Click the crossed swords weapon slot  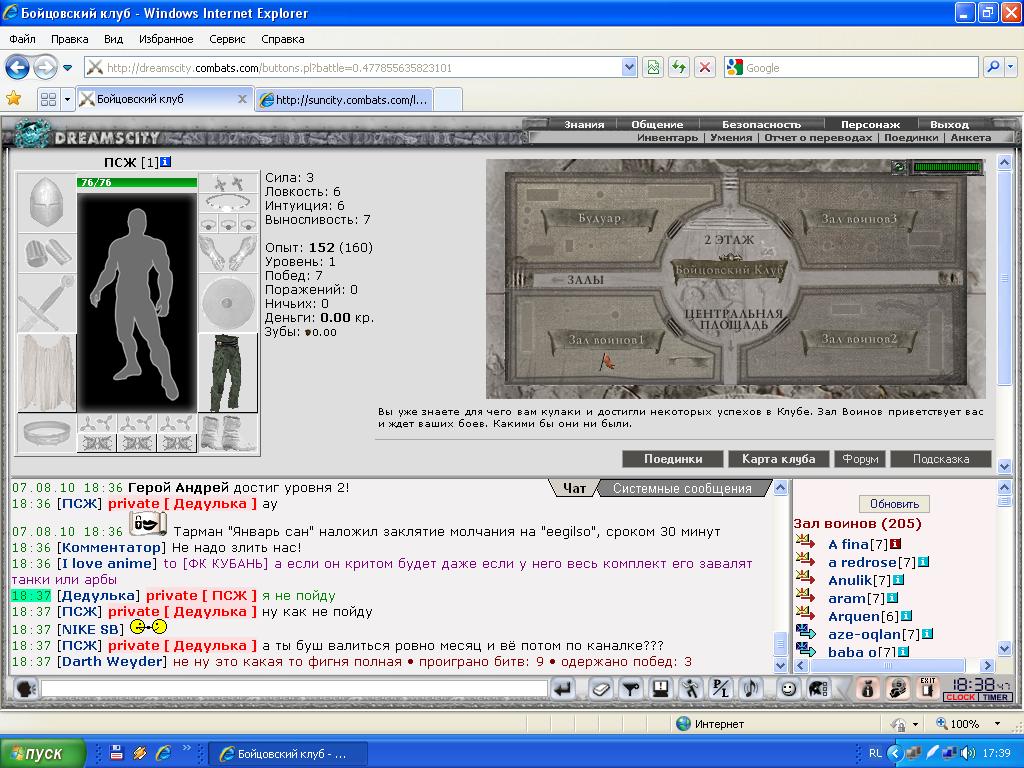coord(46,303)
